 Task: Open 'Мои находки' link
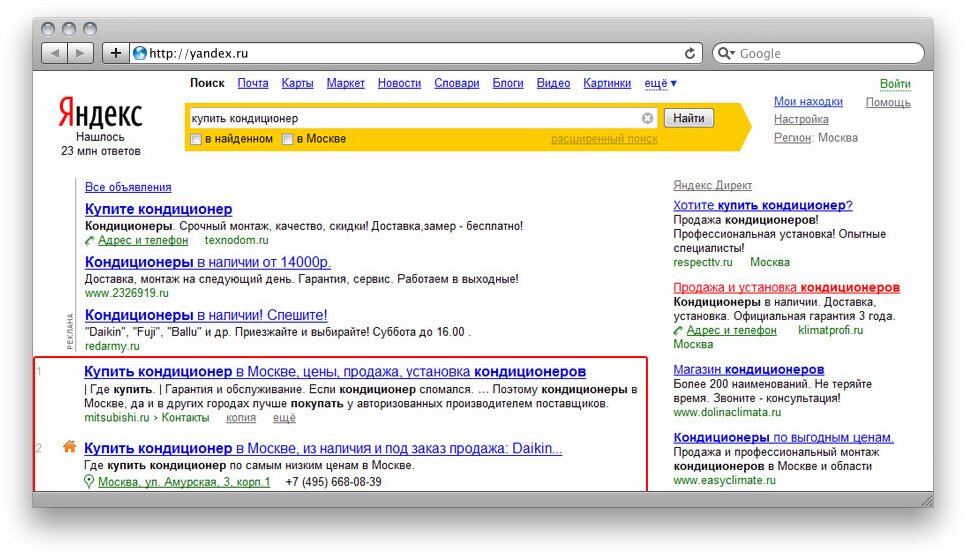click(x=808, y=102)
